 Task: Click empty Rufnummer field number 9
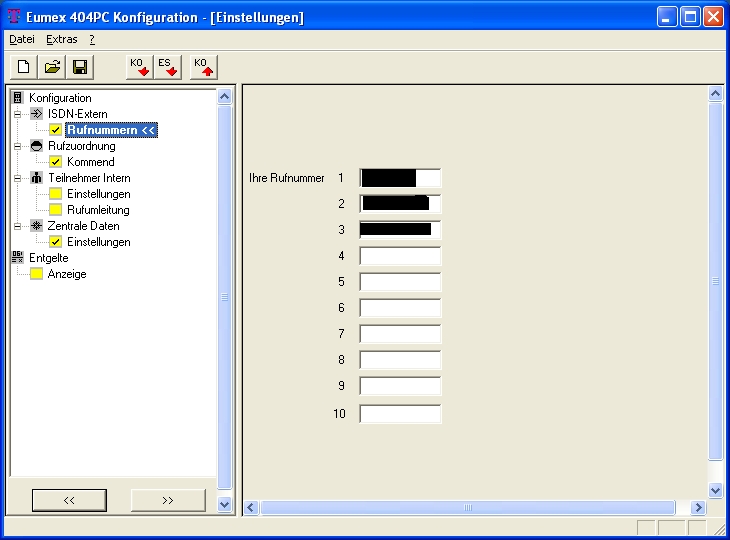click(400, 386)
